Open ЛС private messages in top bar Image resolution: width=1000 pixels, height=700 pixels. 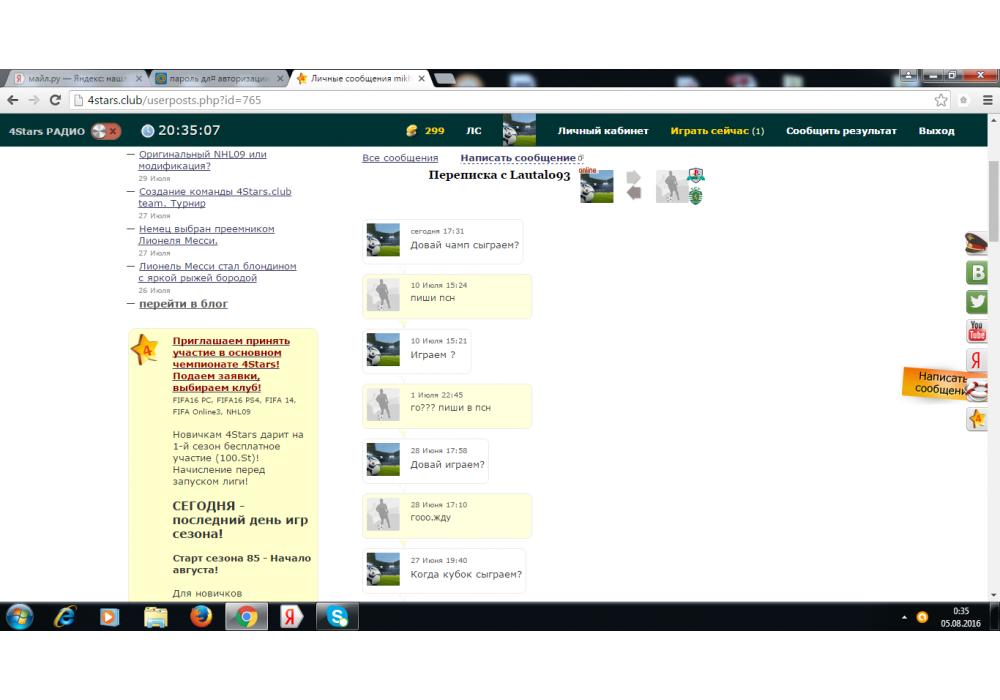(473, 131)
